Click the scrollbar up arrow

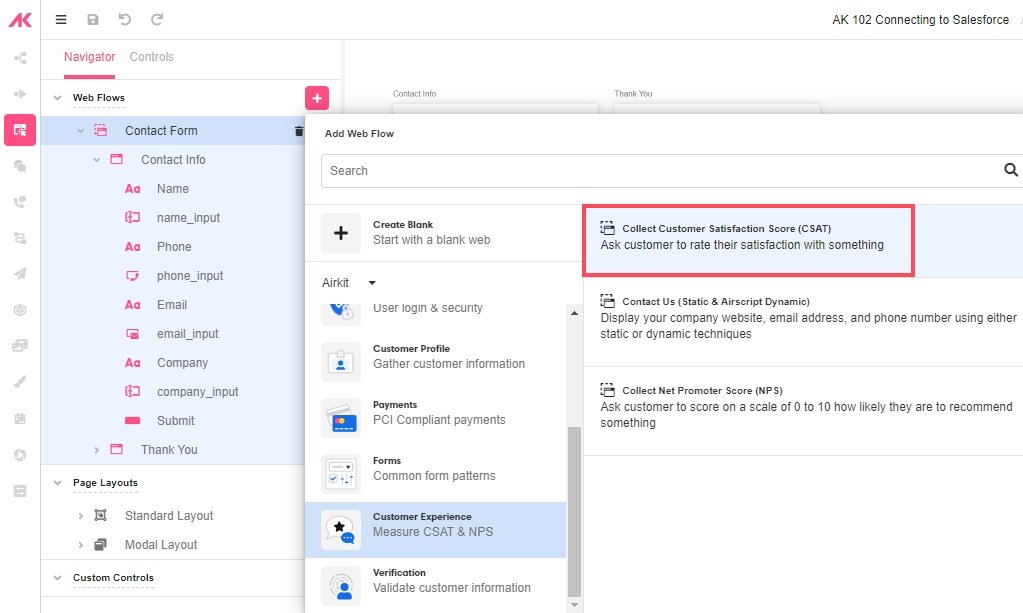(x=574, y=313)
